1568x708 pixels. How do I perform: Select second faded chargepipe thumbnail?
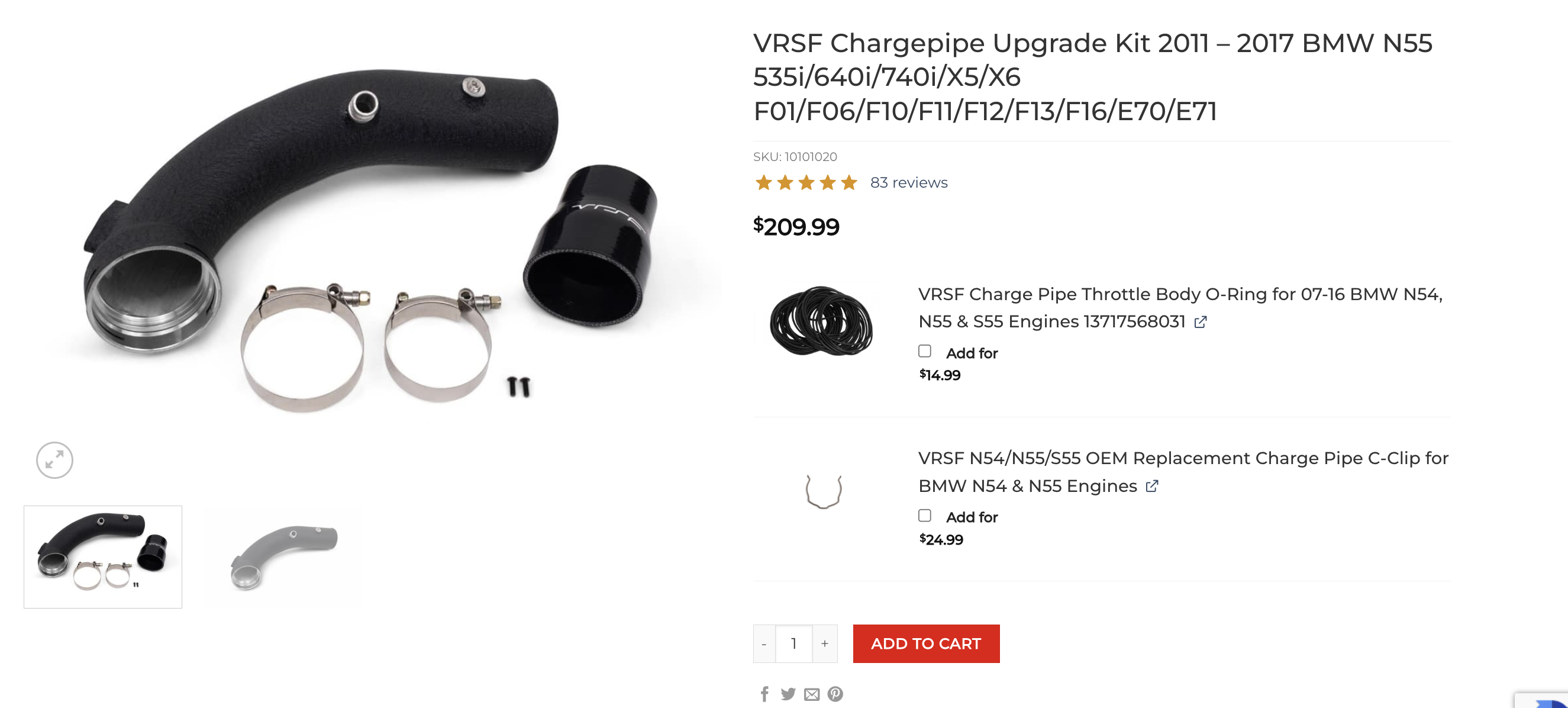pos(283,556)
